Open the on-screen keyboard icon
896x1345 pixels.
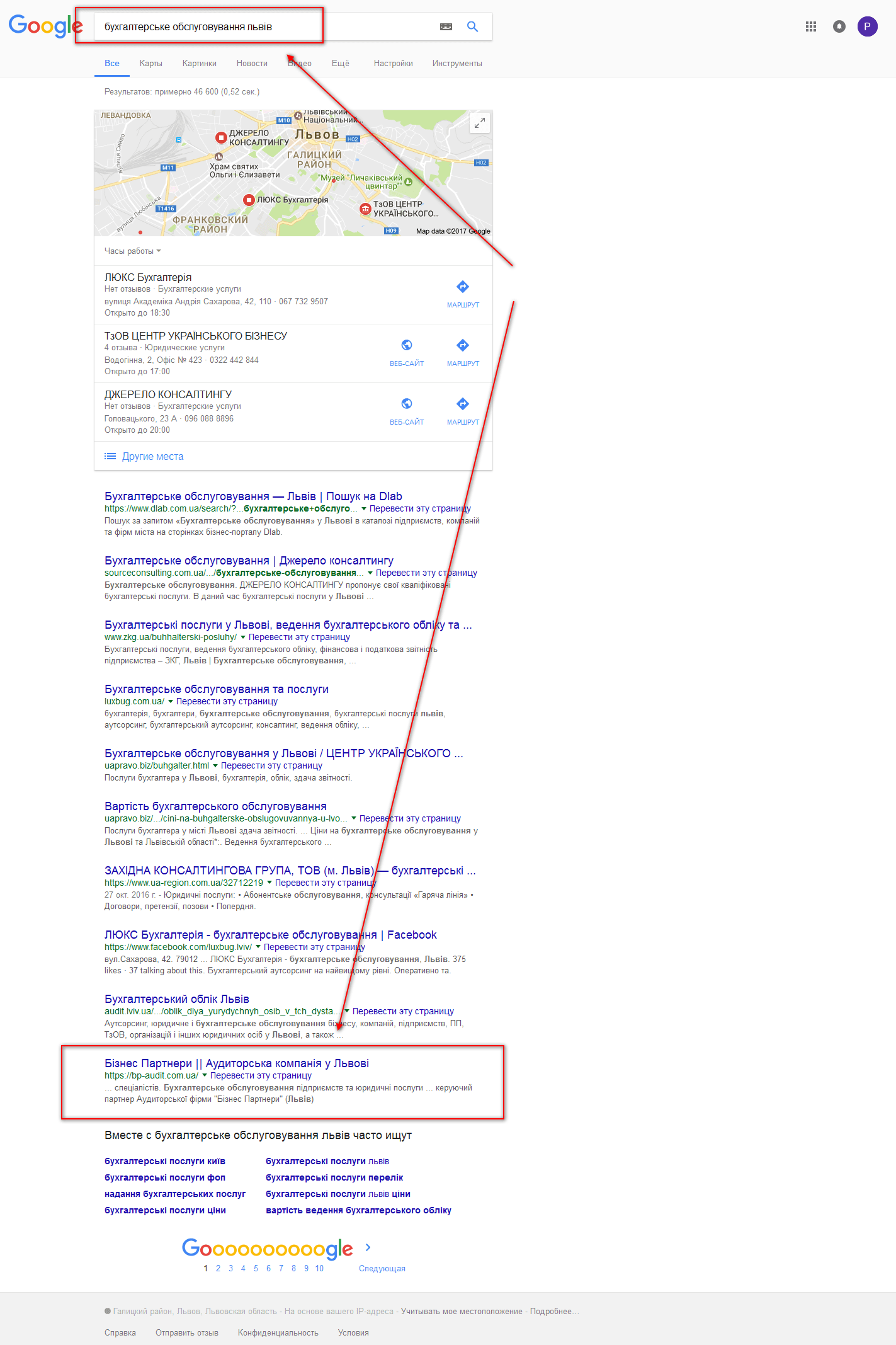(446, 26)
